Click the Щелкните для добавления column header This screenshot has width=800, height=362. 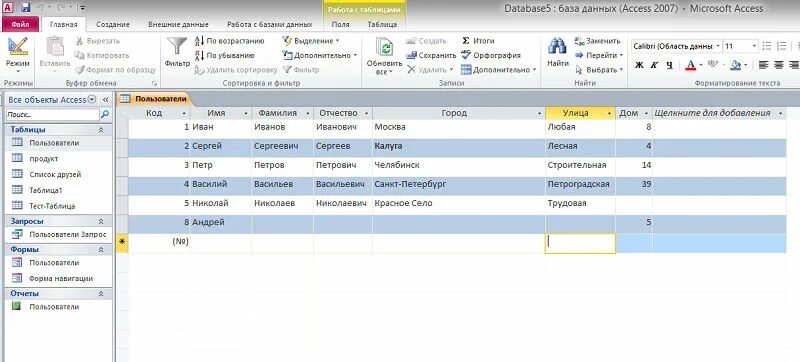[719, 113]
